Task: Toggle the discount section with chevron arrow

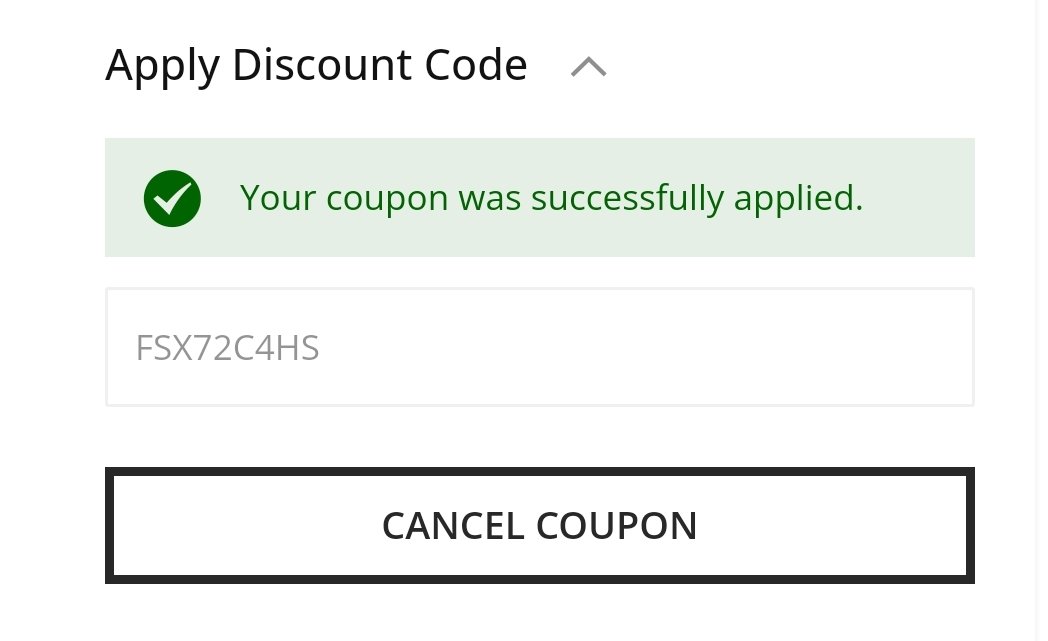Action: 588,67
